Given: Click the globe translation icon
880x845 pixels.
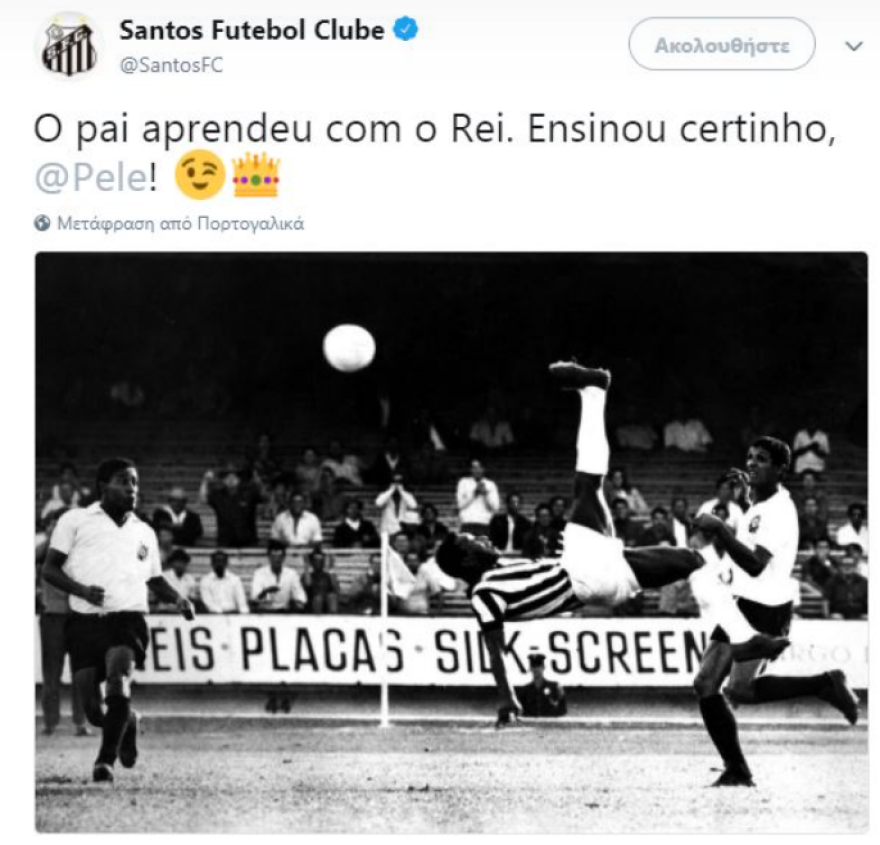Looking at the screenshot, I should pyautogui.click(x=42, y=223).
